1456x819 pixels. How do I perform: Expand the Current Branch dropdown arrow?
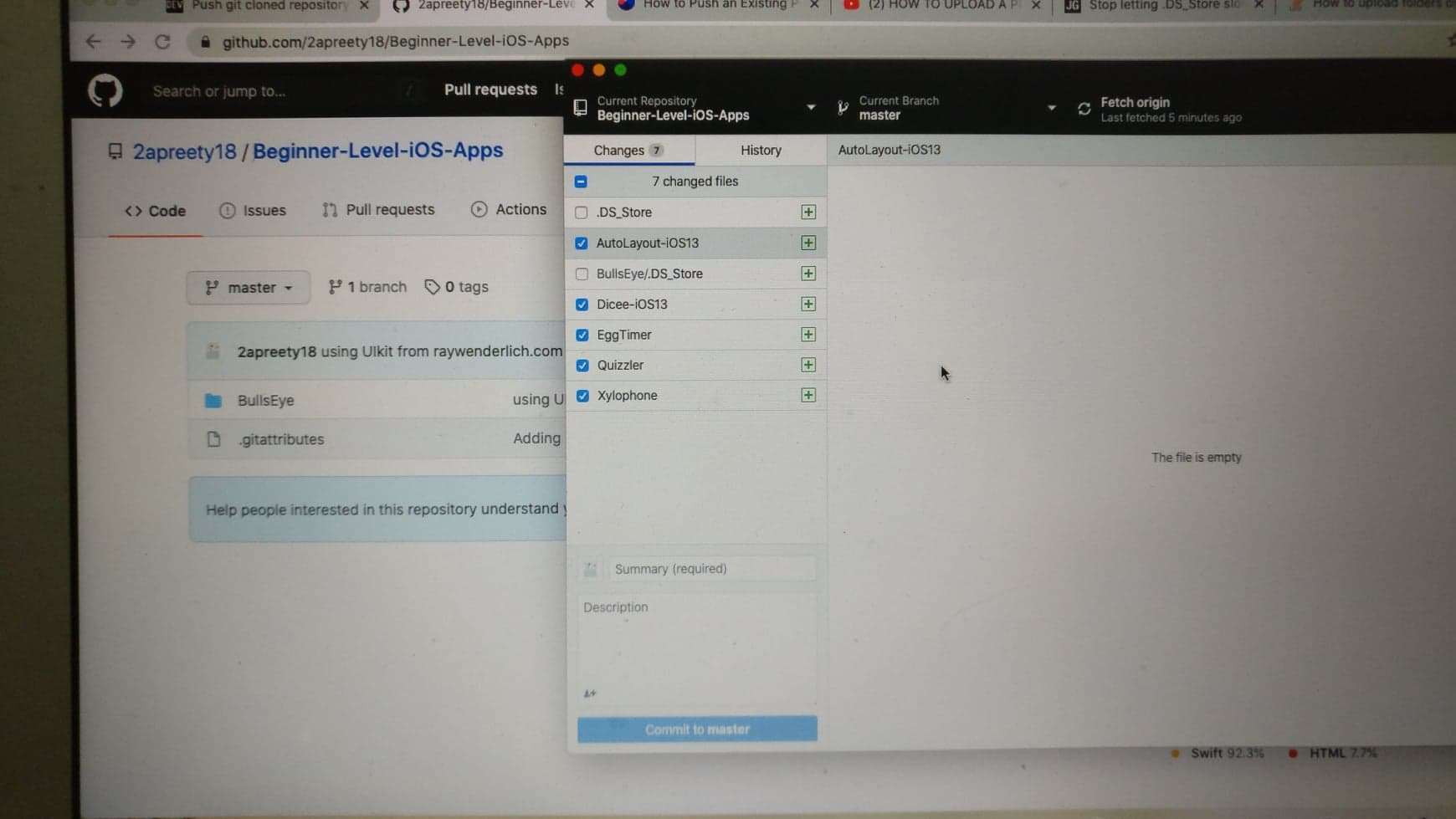pyautogui.click(x=1052, y=108)
